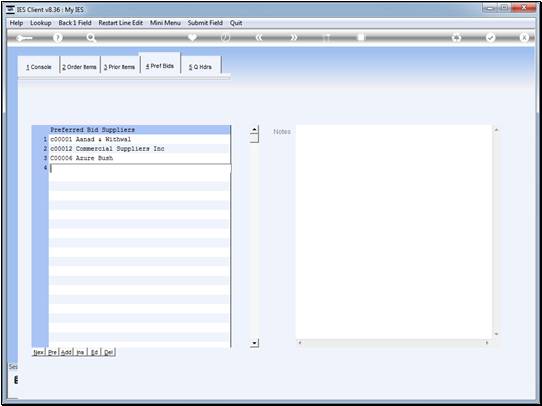Click the Del button under supplier list

pos(108,352)
